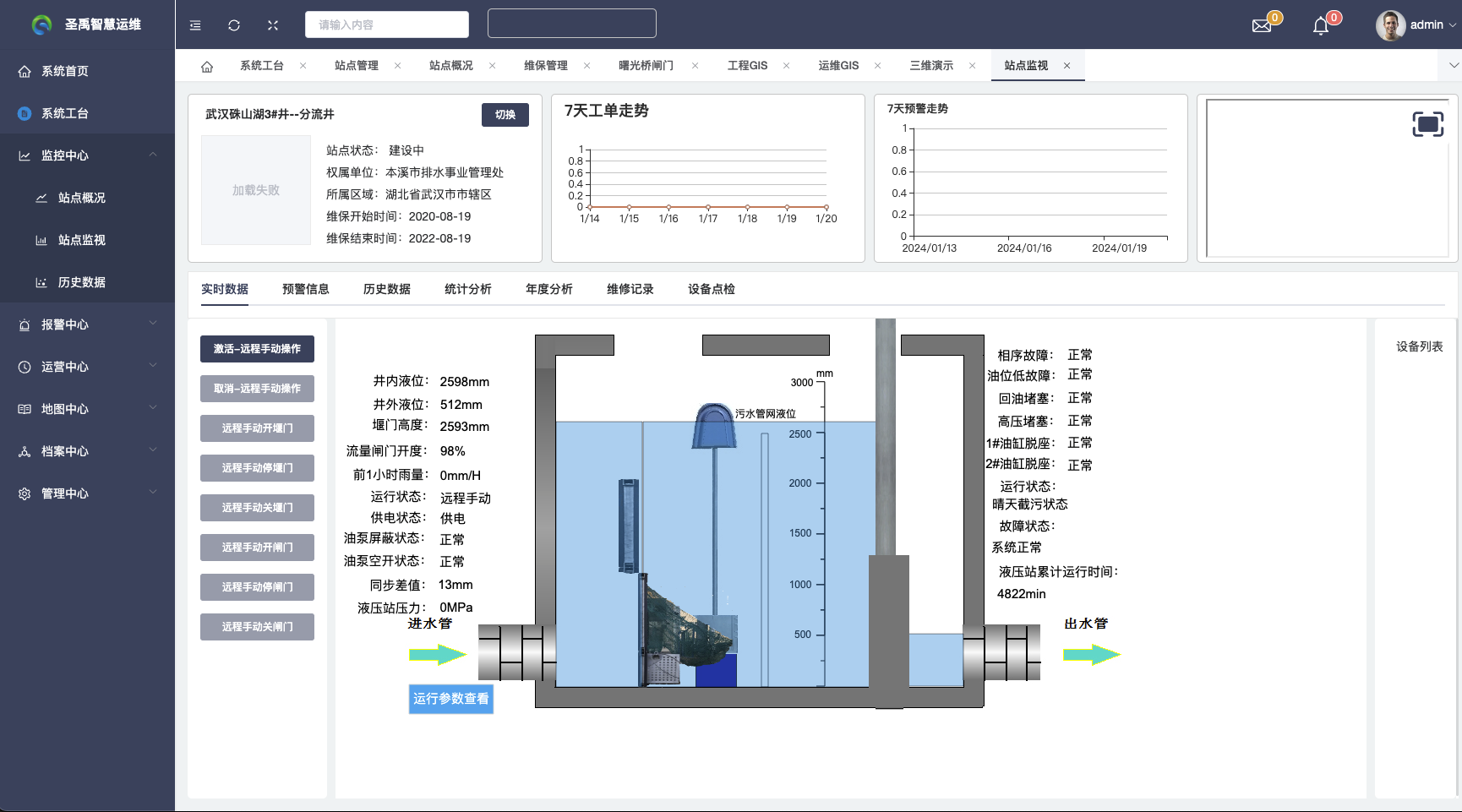Switch to the 预警信息 tab
The image size is (1462, 812).
306,289
